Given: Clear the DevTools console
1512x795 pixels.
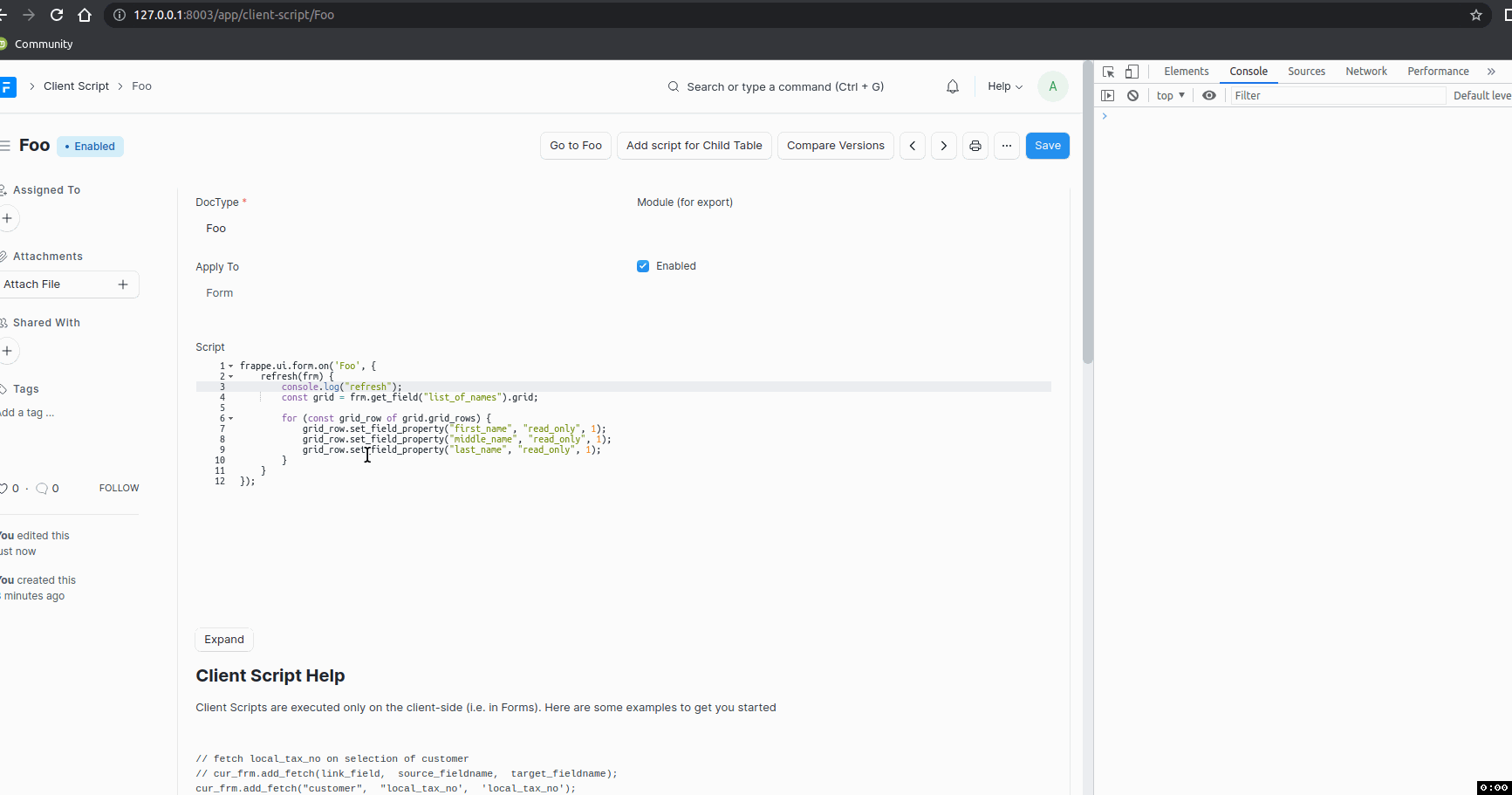Looking at the screenshot, I should click(x=1132, y=95).
